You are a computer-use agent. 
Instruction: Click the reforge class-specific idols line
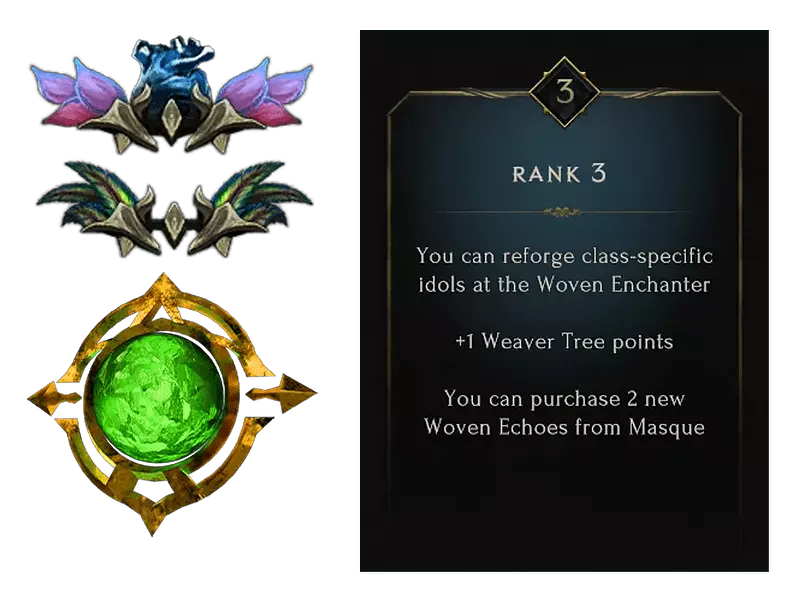[x=564, y=256]
